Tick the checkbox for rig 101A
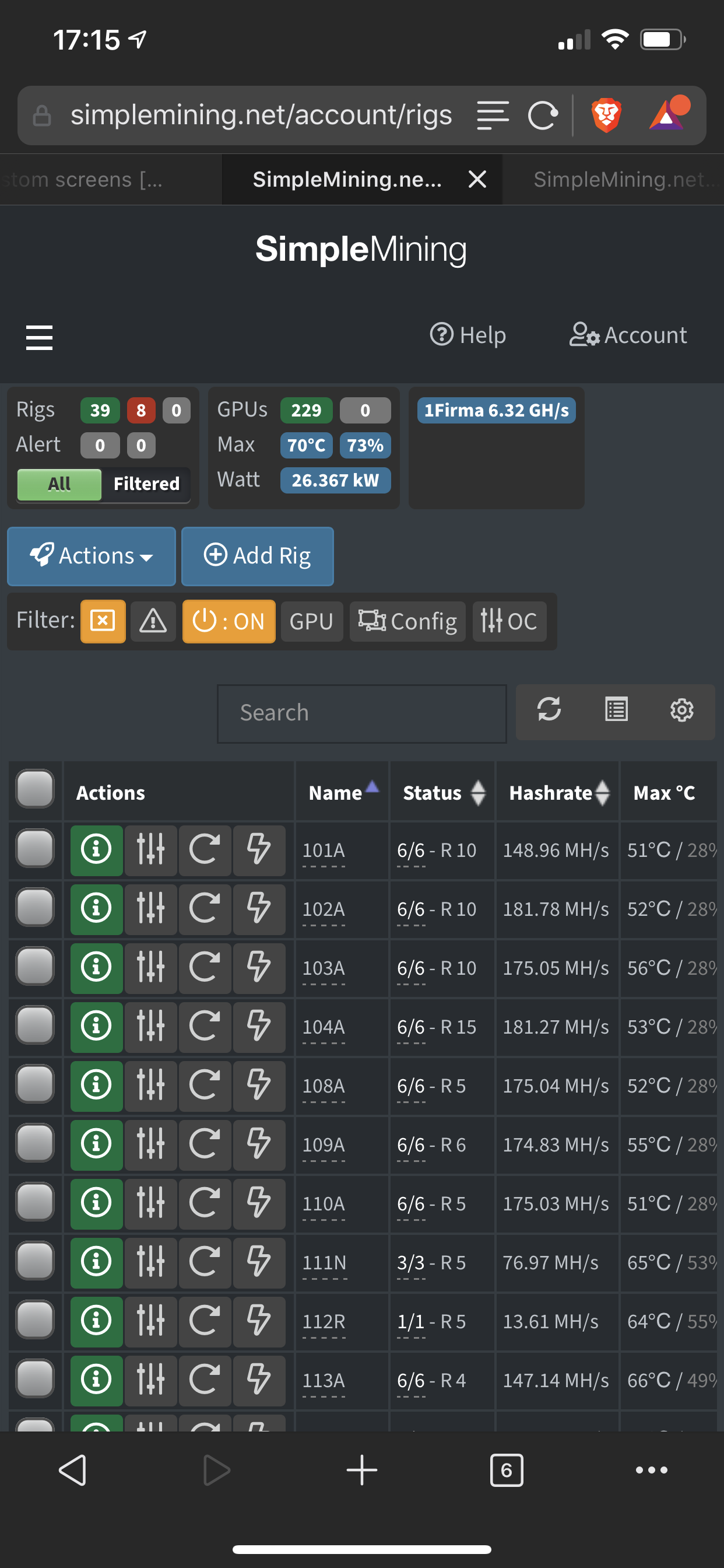This screenshot has width=724, height=1568. point(36,849)
